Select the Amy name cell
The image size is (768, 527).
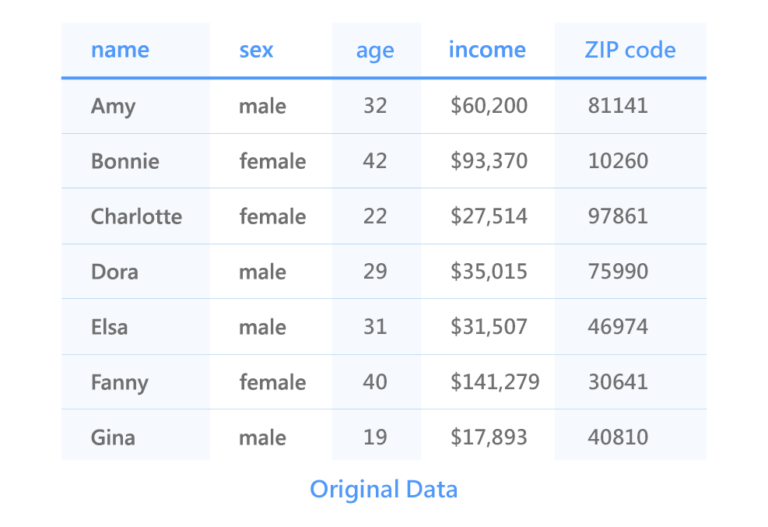(113, 106)
